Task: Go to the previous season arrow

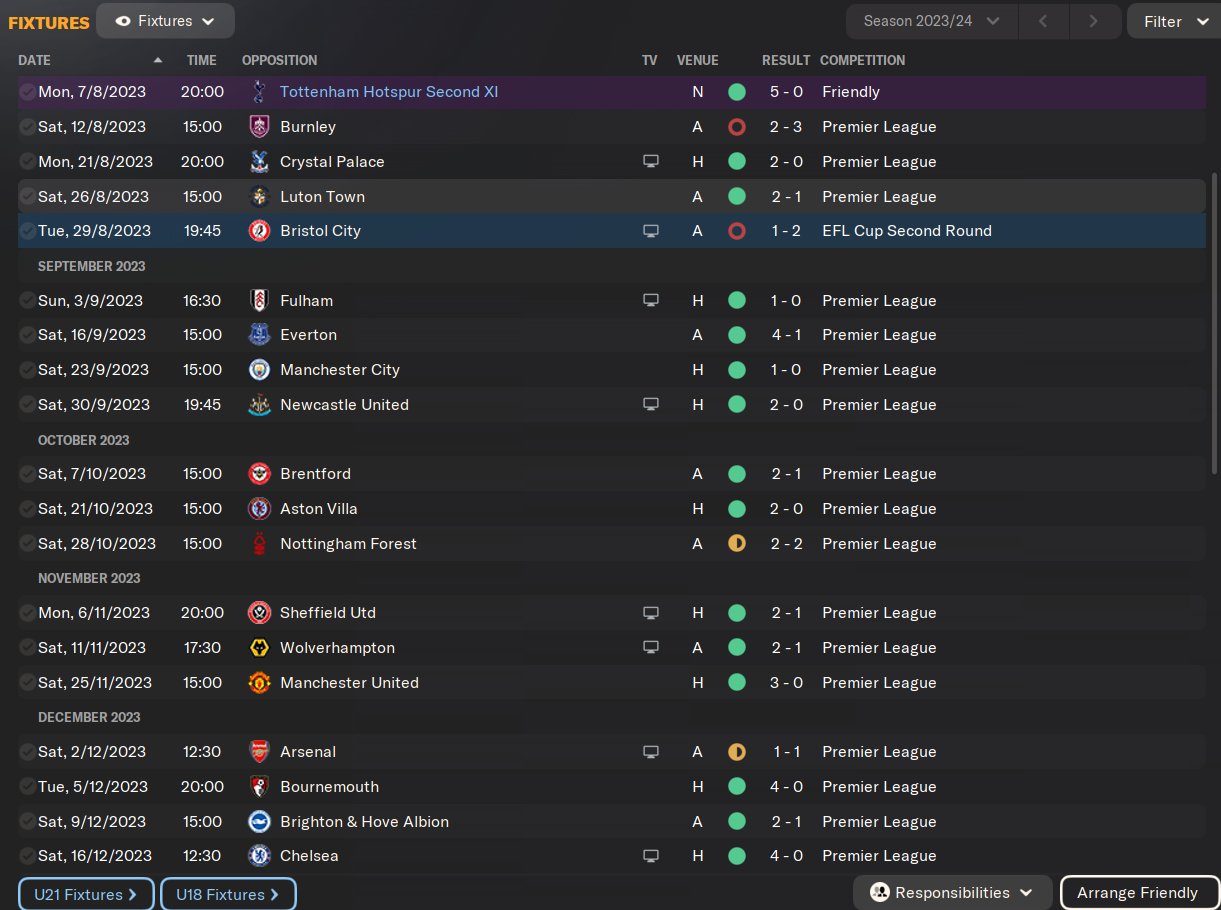Action: pyautogui.click(x=1043, y=21)
